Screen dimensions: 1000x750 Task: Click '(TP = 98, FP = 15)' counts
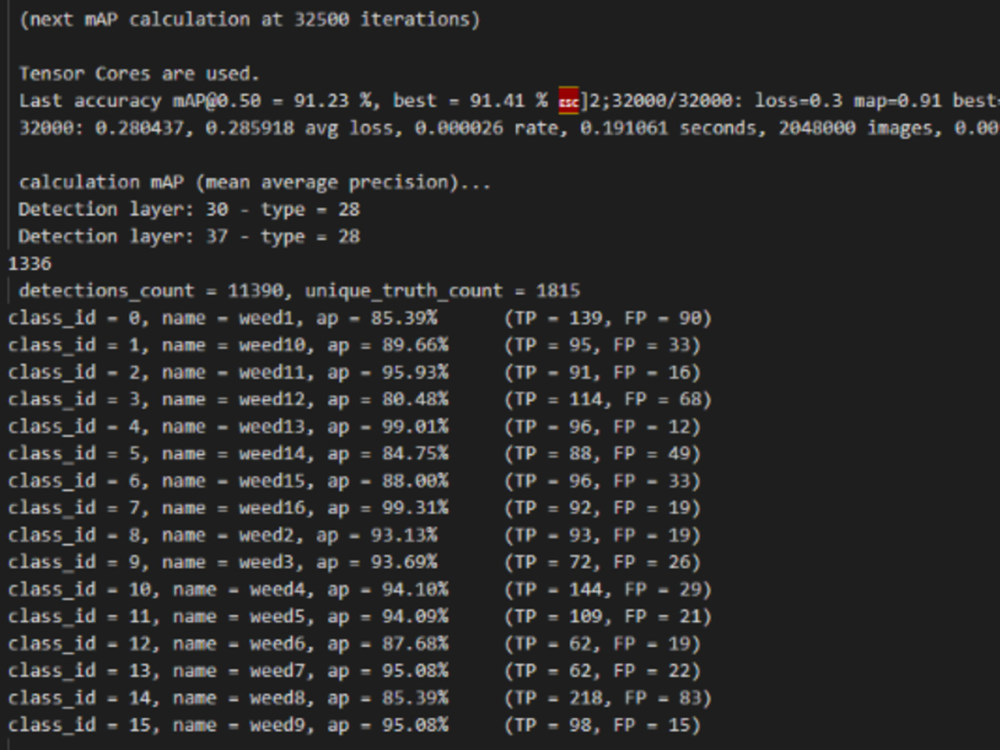click(602, 724)
